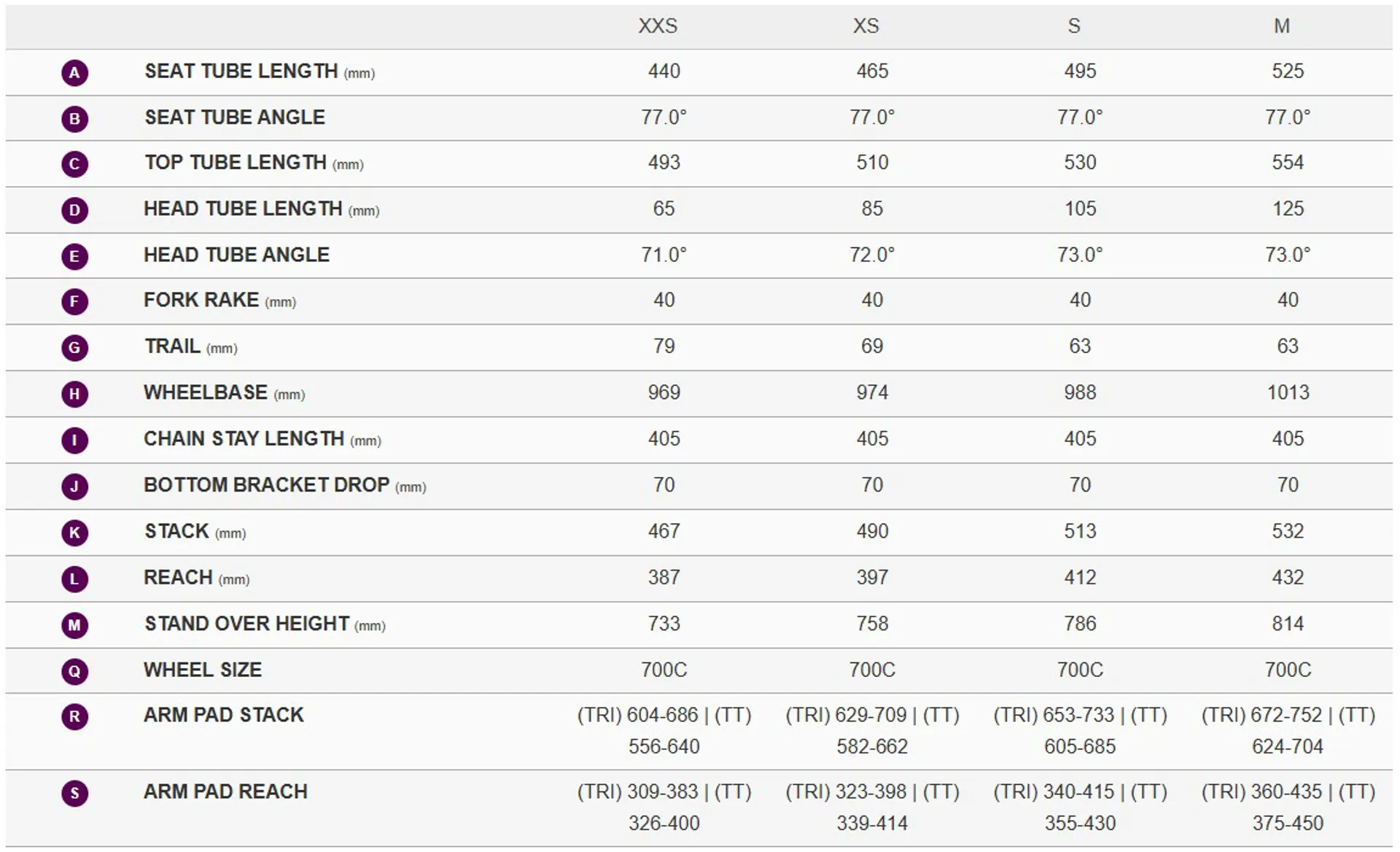Select the C marker beside Top Tube Length

click(x=74, y=164)
